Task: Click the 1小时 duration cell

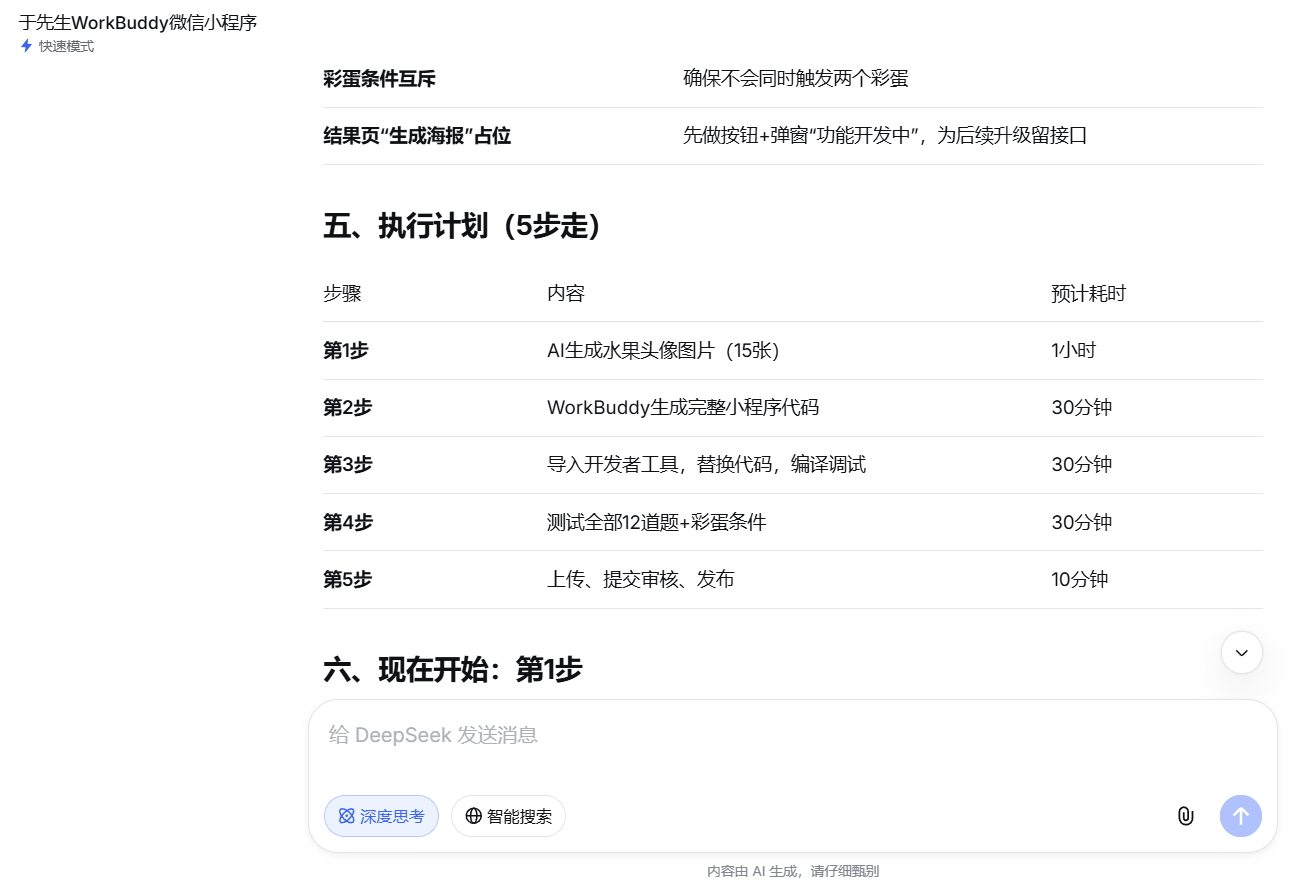Action: tap(1073, 351)
